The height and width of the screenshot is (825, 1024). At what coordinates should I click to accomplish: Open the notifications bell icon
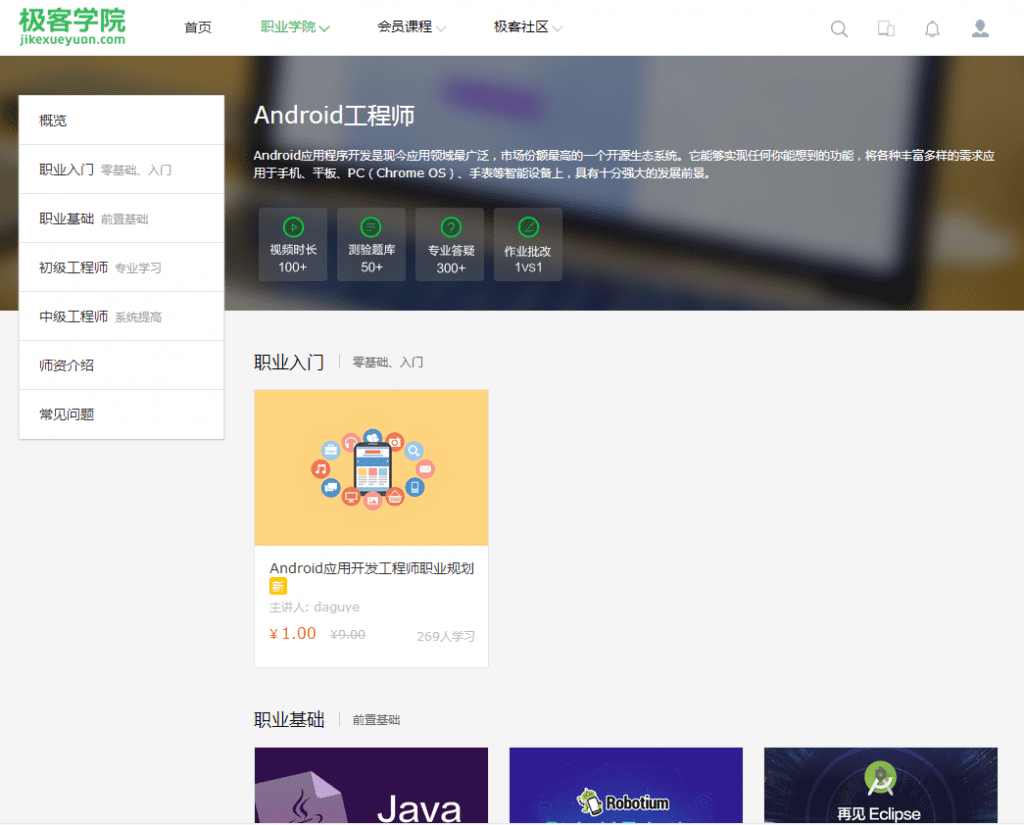pos(932,29)
